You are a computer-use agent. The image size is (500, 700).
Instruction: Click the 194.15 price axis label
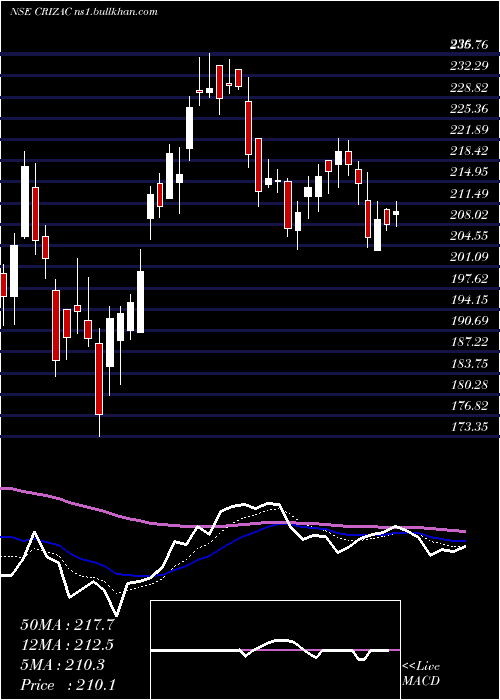pyautogui.click(x=469, y=300)
